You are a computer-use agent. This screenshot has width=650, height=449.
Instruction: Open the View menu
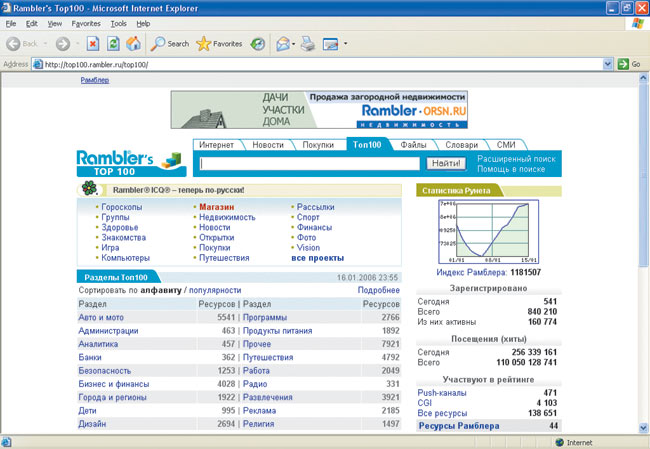click(54, 24)
